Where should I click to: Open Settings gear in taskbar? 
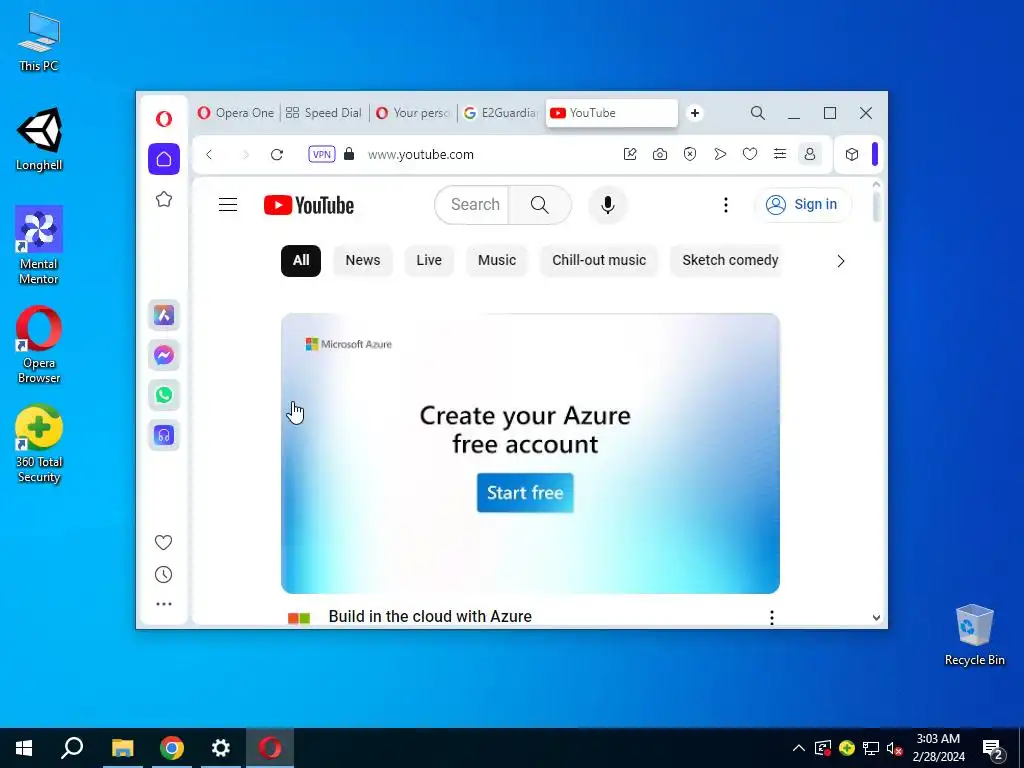[x=221, y=748]
